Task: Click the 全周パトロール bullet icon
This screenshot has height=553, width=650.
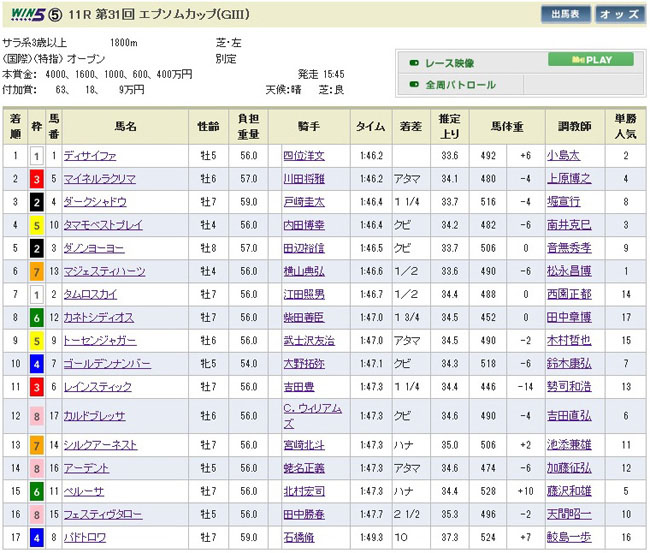Action: click(413, 85)
